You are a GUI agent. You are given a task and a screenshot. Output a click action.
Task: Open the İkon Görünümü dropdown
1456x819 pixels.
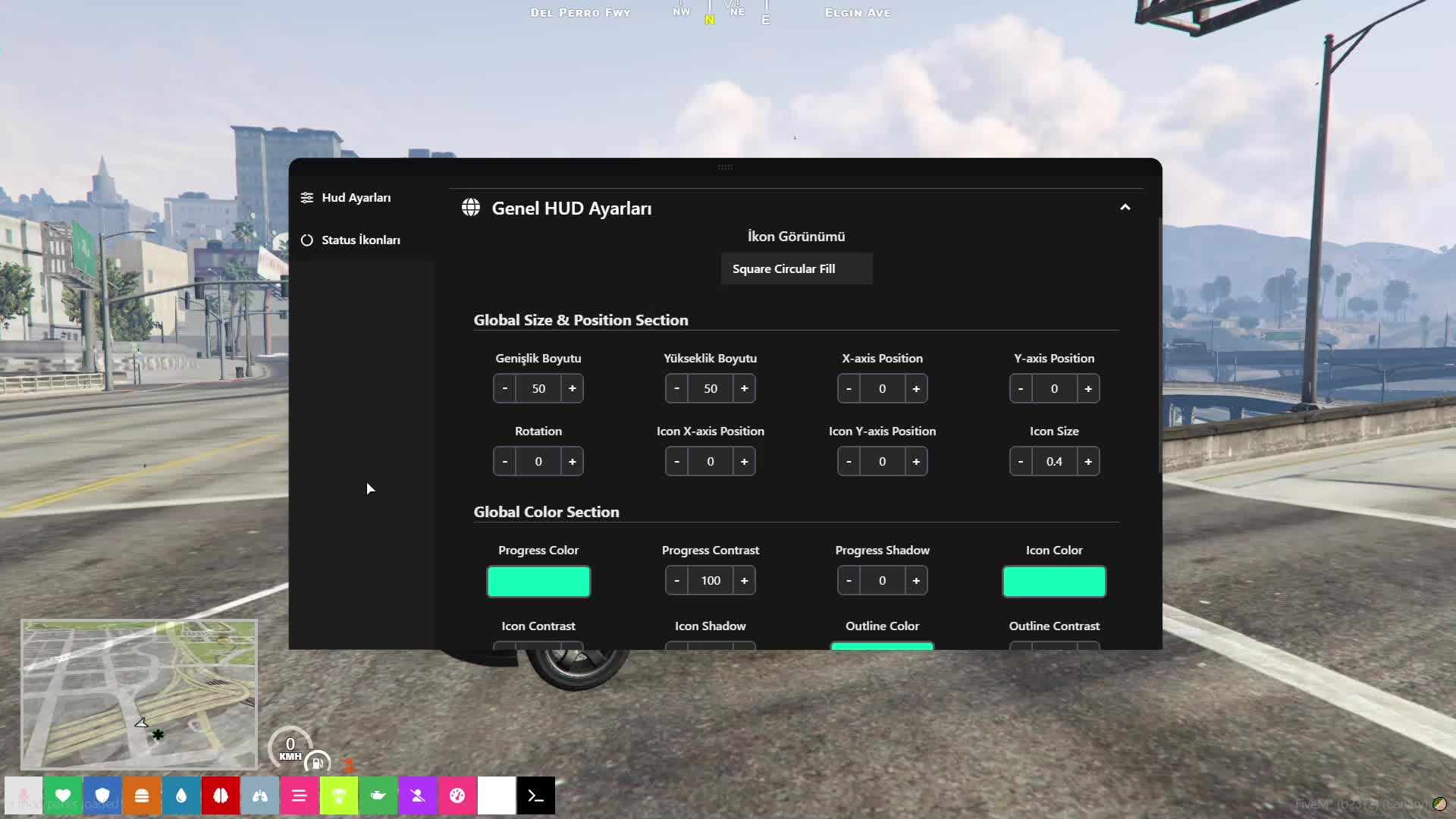[x=796, y=269]
